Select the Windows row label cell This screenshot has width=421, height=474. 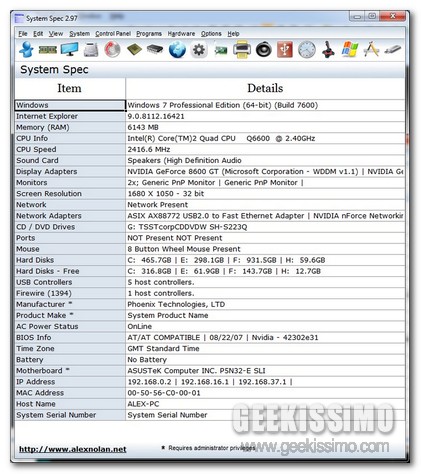click(70, 105)
